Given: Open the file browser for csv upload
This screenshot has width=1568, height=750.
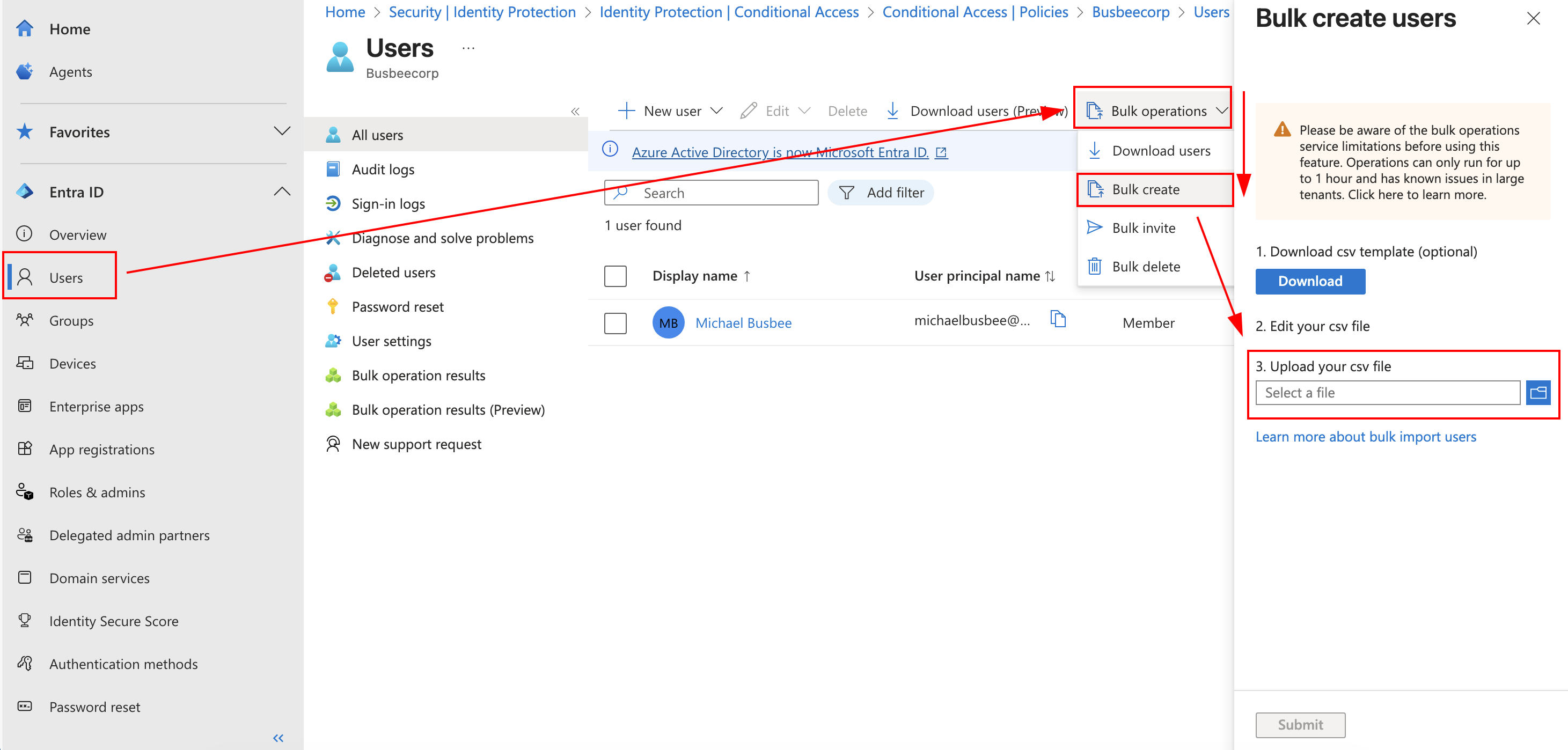Looking at the screenshot, I should [1538, 393].
